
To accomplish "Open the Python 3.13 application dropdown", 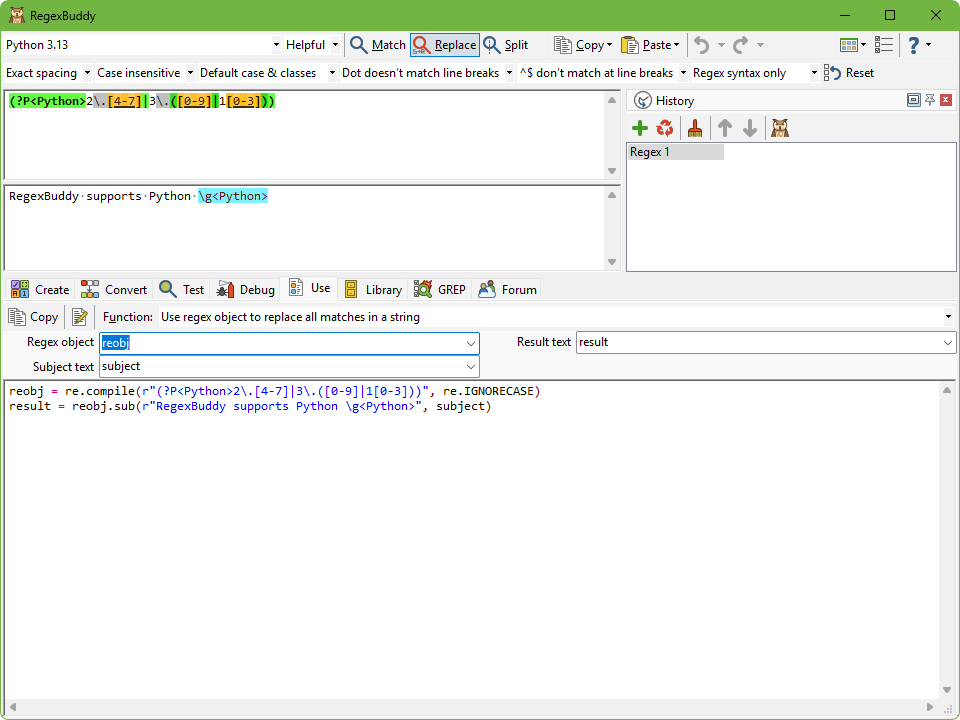I will [276, 45].
